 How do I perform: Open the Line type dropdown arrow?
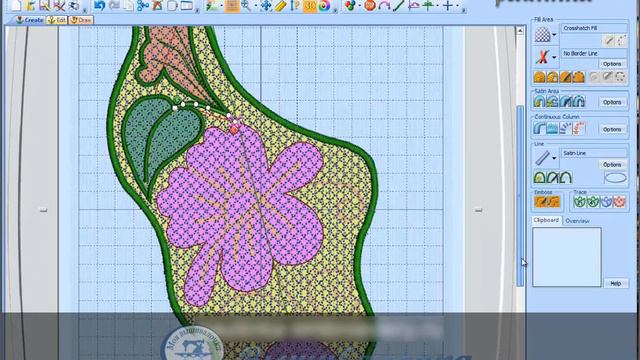click(x=554, y=158)
